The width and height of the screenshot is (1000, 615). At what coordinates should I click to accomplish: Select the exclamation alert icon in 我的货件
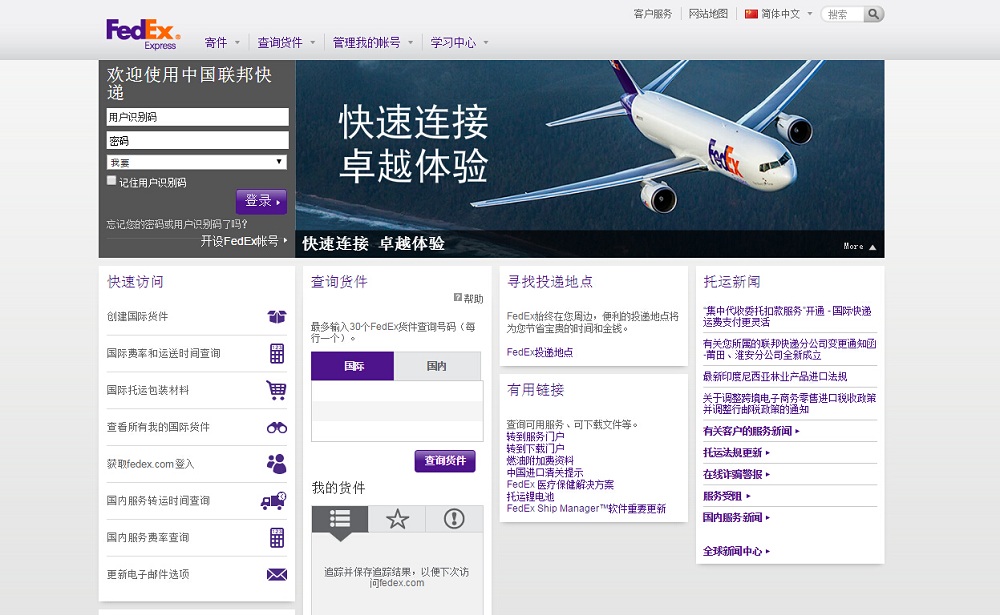pyautogui.click(x=454, y=519)
